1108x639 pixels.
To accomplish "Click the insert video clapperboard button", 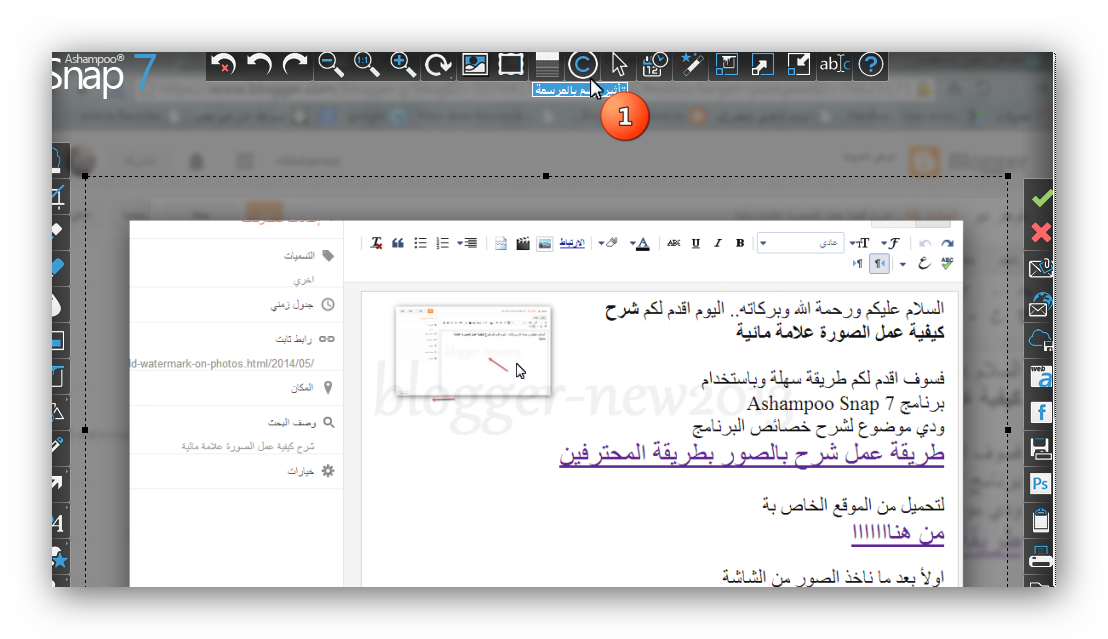I will 523,244.
